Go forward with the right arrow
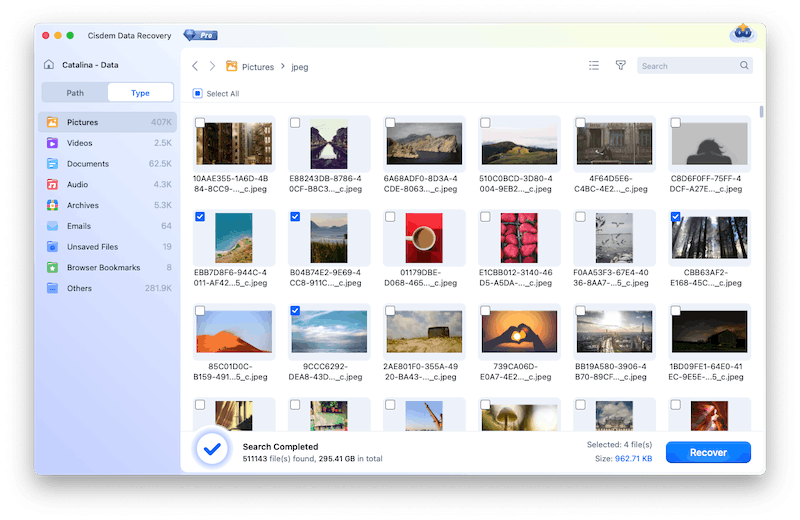The height and width of the screenshot is (520, 800). tap(212, 66)
